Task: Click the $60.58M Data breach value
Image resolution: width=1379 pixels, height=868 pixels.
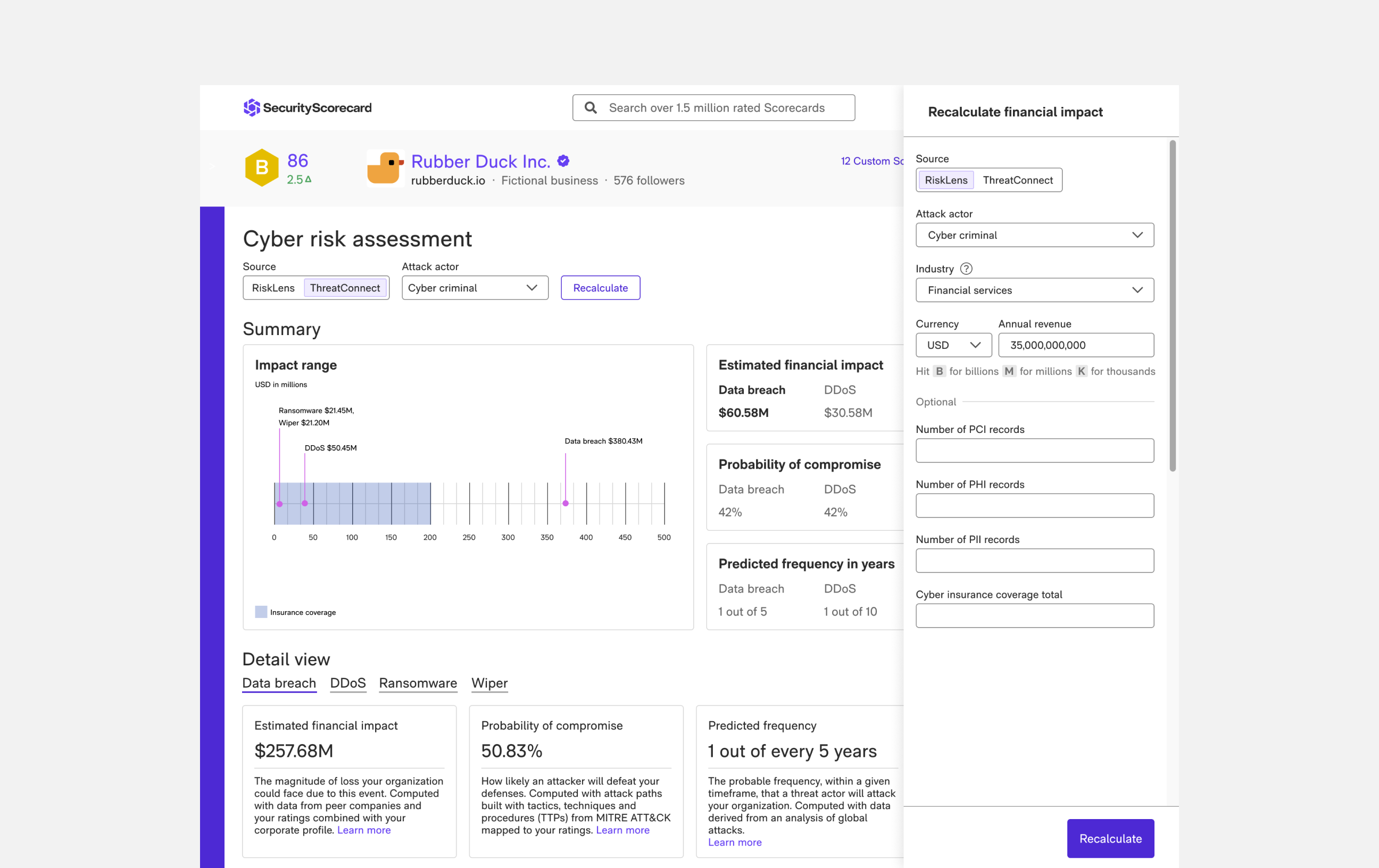Action: pyautogui.click(x=743, y=413)
